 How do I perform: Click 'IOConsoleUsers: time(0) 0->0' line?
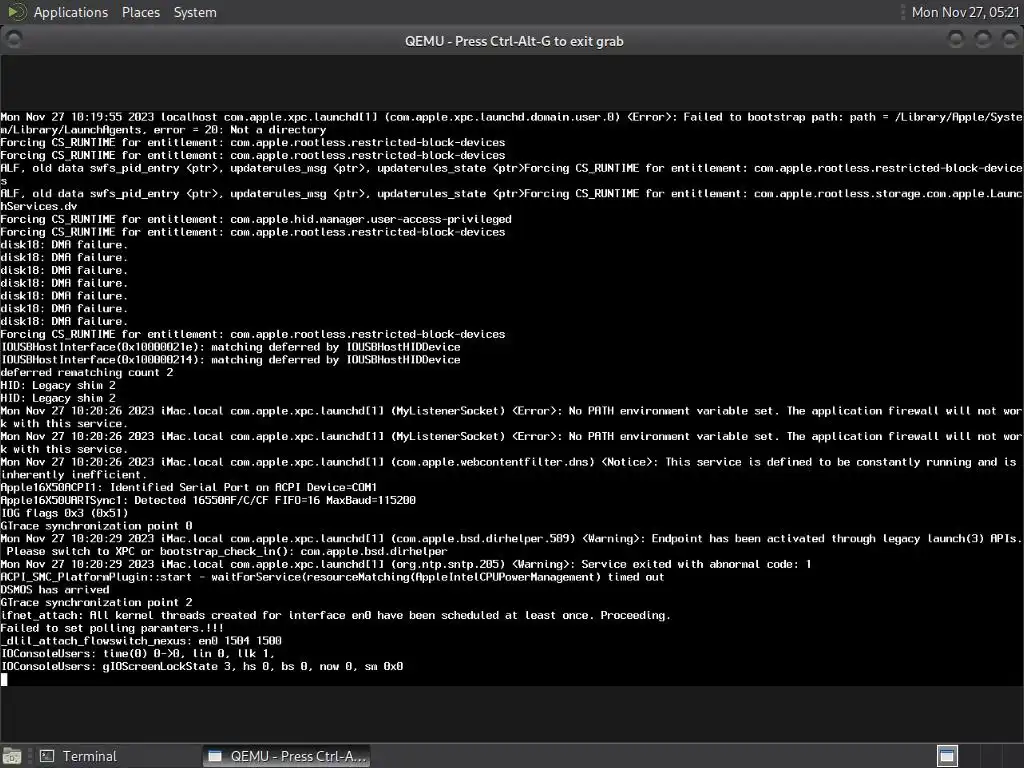pyautogui.click(x=138, y=654)
